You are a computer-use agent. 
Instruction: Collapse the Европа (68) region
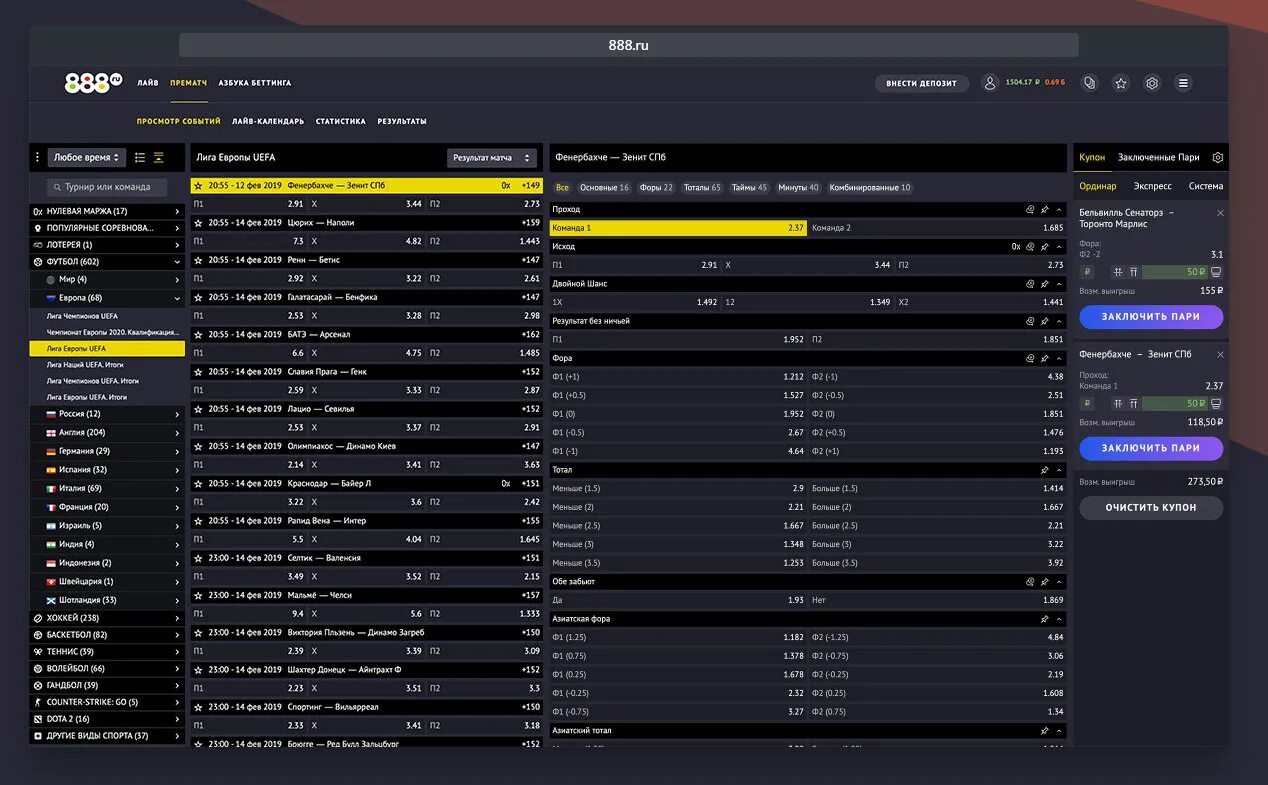[107, 298]
